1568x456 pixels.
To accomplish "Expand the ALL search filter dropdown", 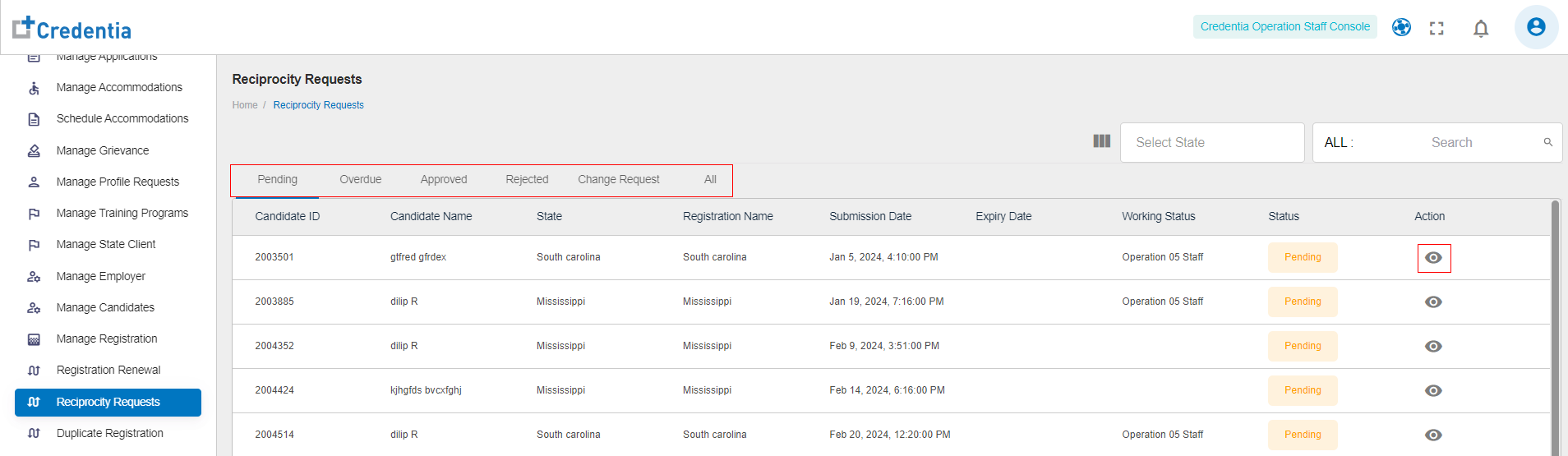I will pyautogui.click(x=1339, y=143).
